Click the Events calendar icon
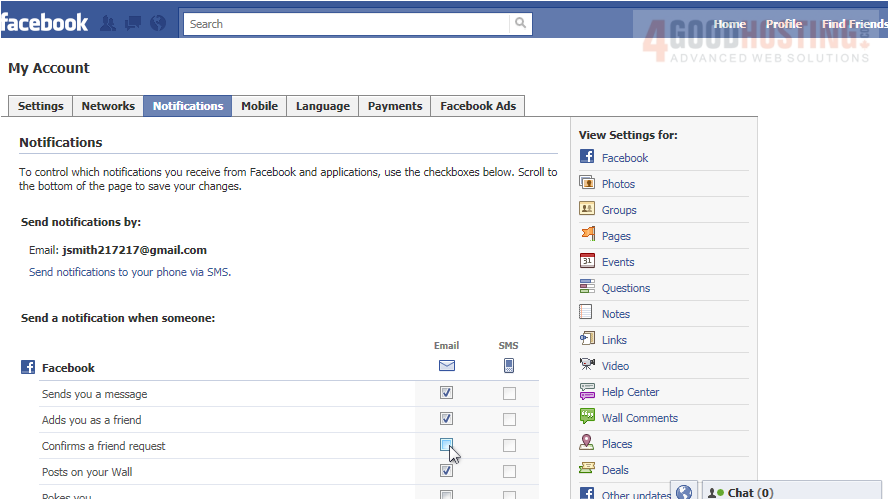 pyautogui.click(x=587, y=261)
